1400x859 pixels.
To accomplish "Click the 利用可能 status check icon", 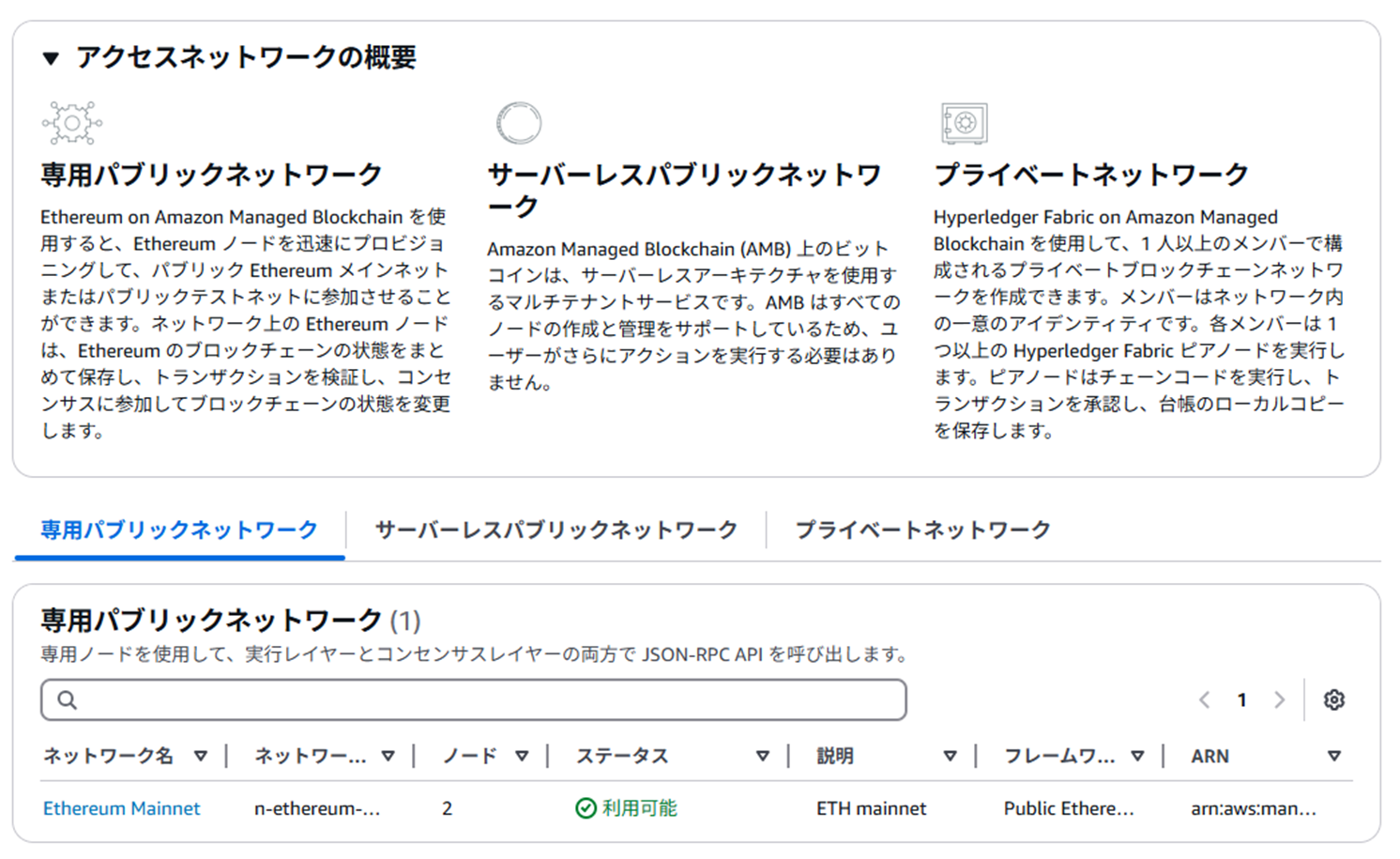I will click(586, 808).
